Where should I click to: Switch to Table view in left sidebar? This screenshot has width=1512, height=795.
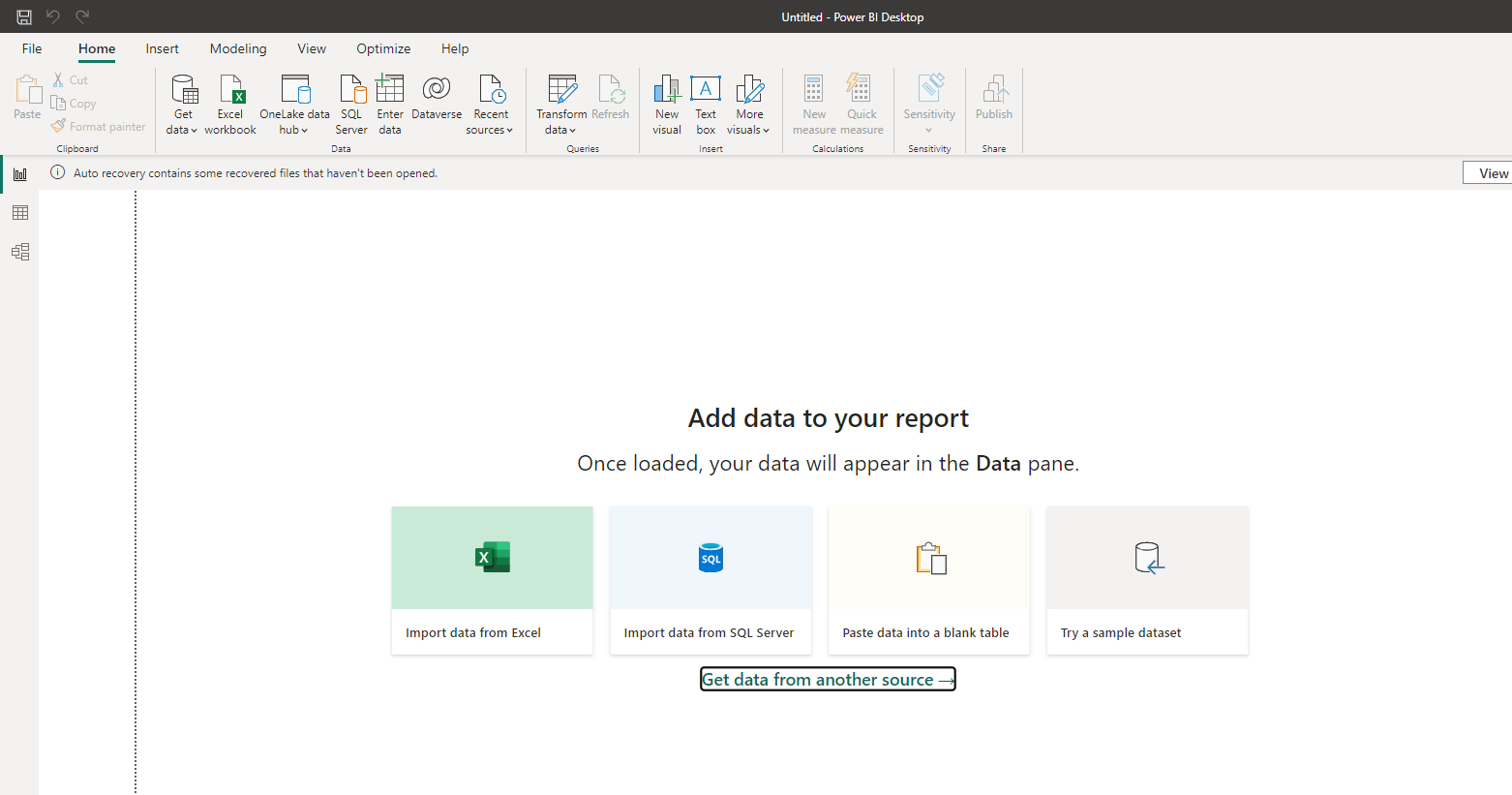[20, 213]
